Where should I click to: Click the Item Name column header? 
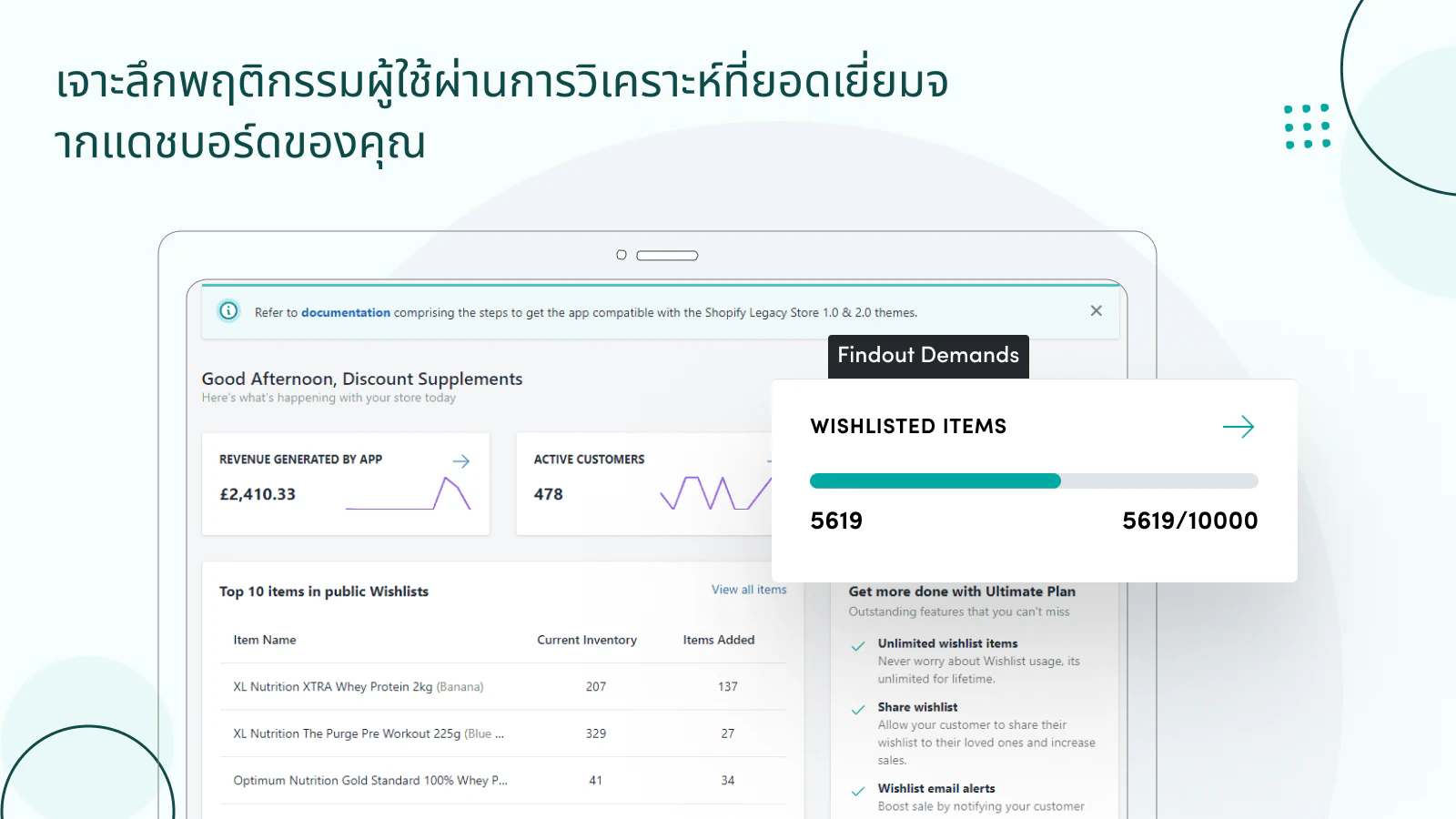(x=265, y=640)
